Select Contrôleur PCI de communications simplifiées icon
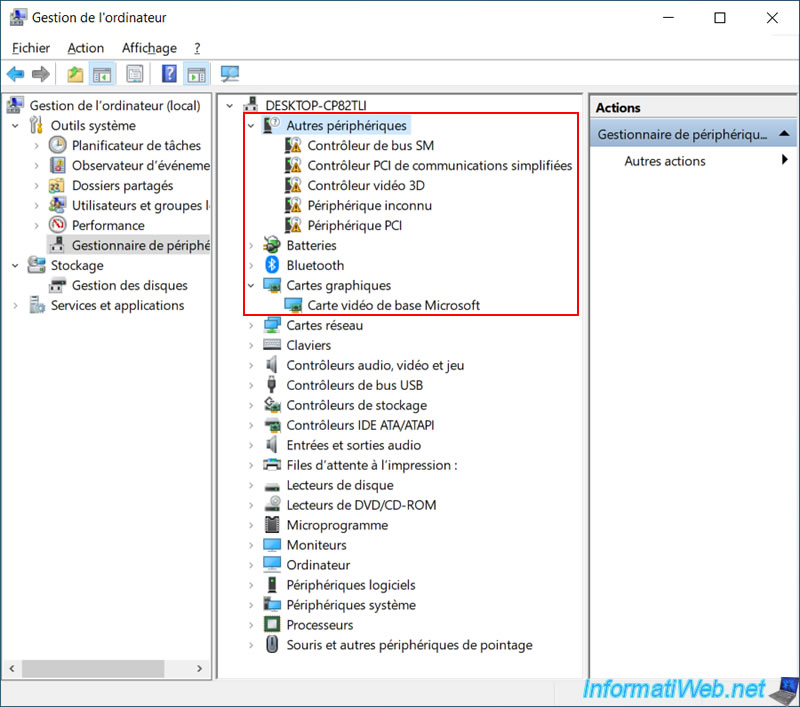Image resolution: width=800 pixels, height=707 pixels. [x=293, y=166]
